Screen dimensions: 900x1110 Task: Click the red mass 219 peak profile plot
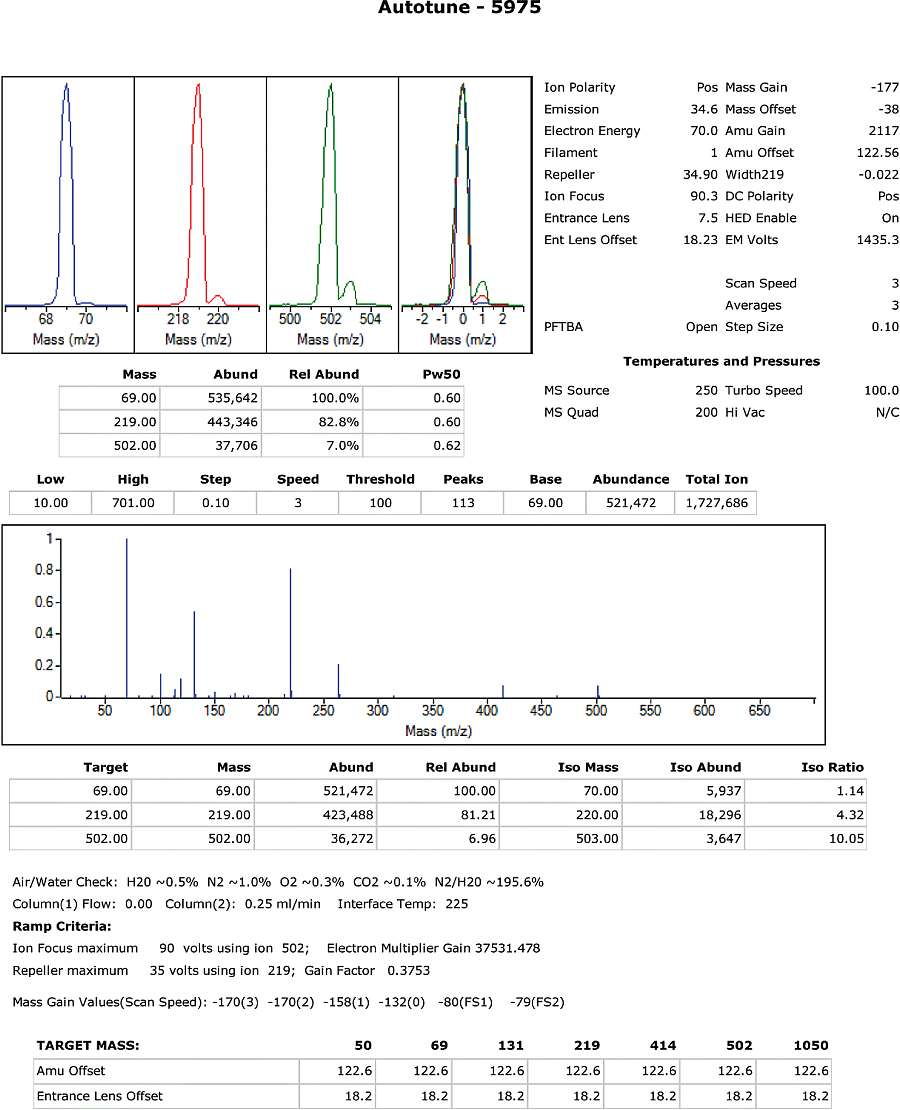pos(199,200)
